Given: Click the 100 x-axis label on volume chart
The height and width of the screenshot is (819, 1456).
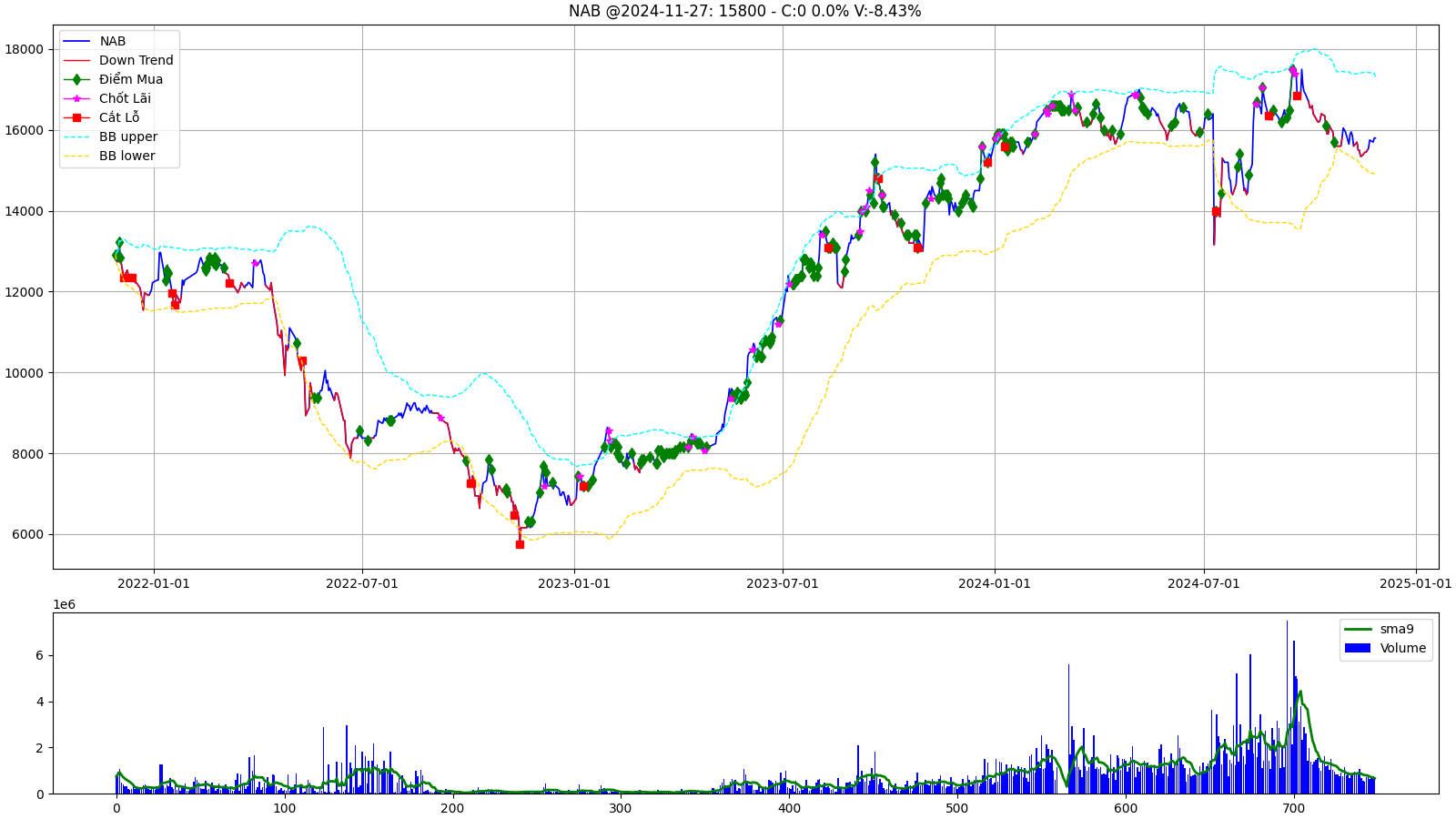Looking at the screenshot, I should (x=285, y=807).
